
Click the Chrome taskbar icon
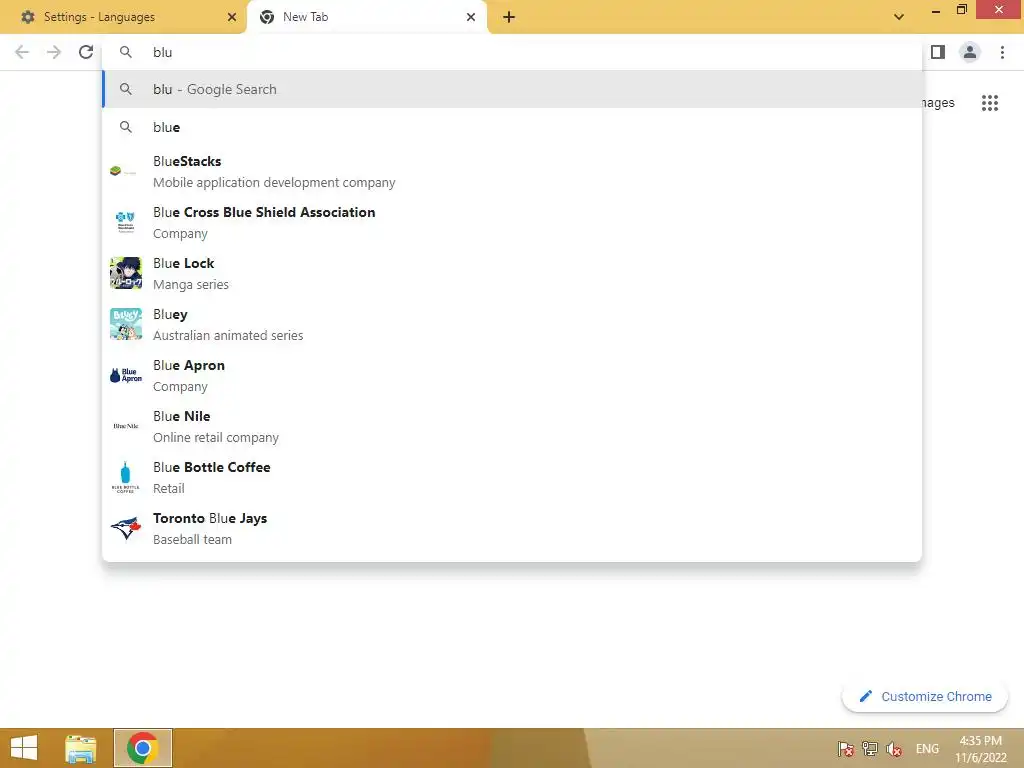point(143,748)
